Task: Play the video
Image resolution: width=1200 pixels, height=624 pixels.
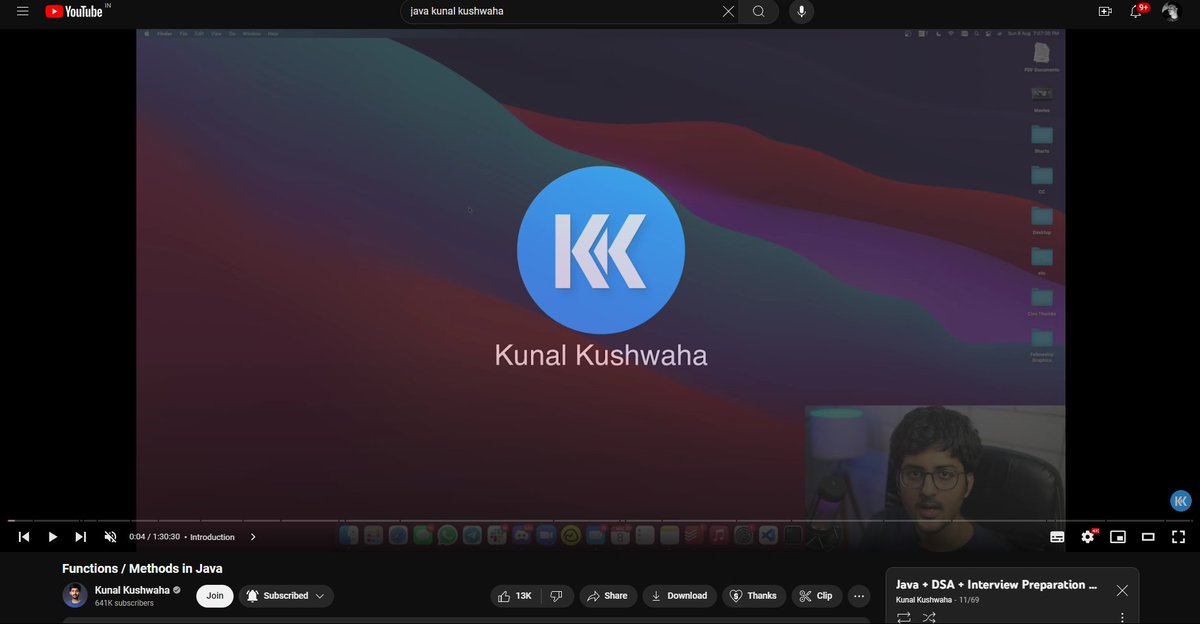Action: point(53,537)
